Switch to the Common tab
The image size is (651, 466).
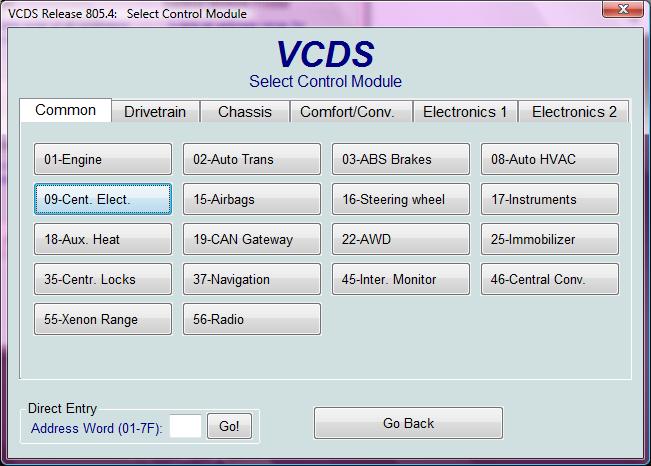(66, 110)
